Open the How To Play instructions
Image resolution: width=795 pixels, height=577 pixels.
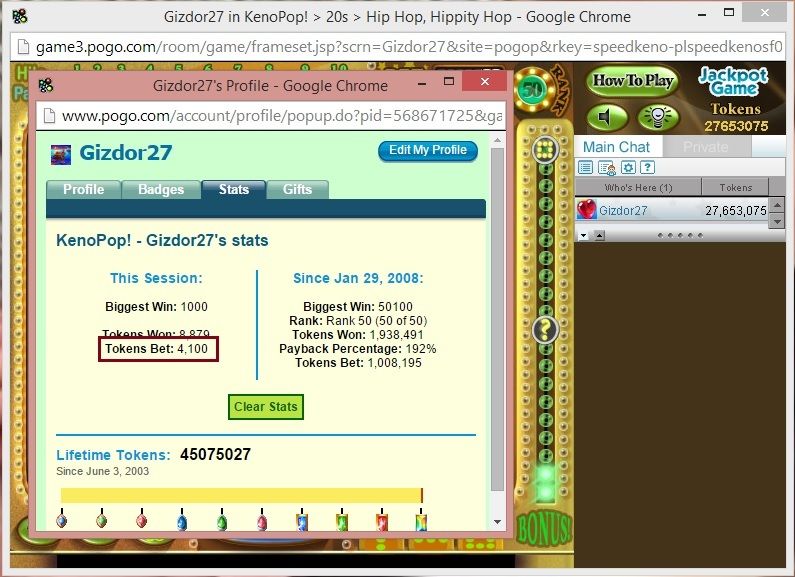pyautogui.click(x=633, y=81)
